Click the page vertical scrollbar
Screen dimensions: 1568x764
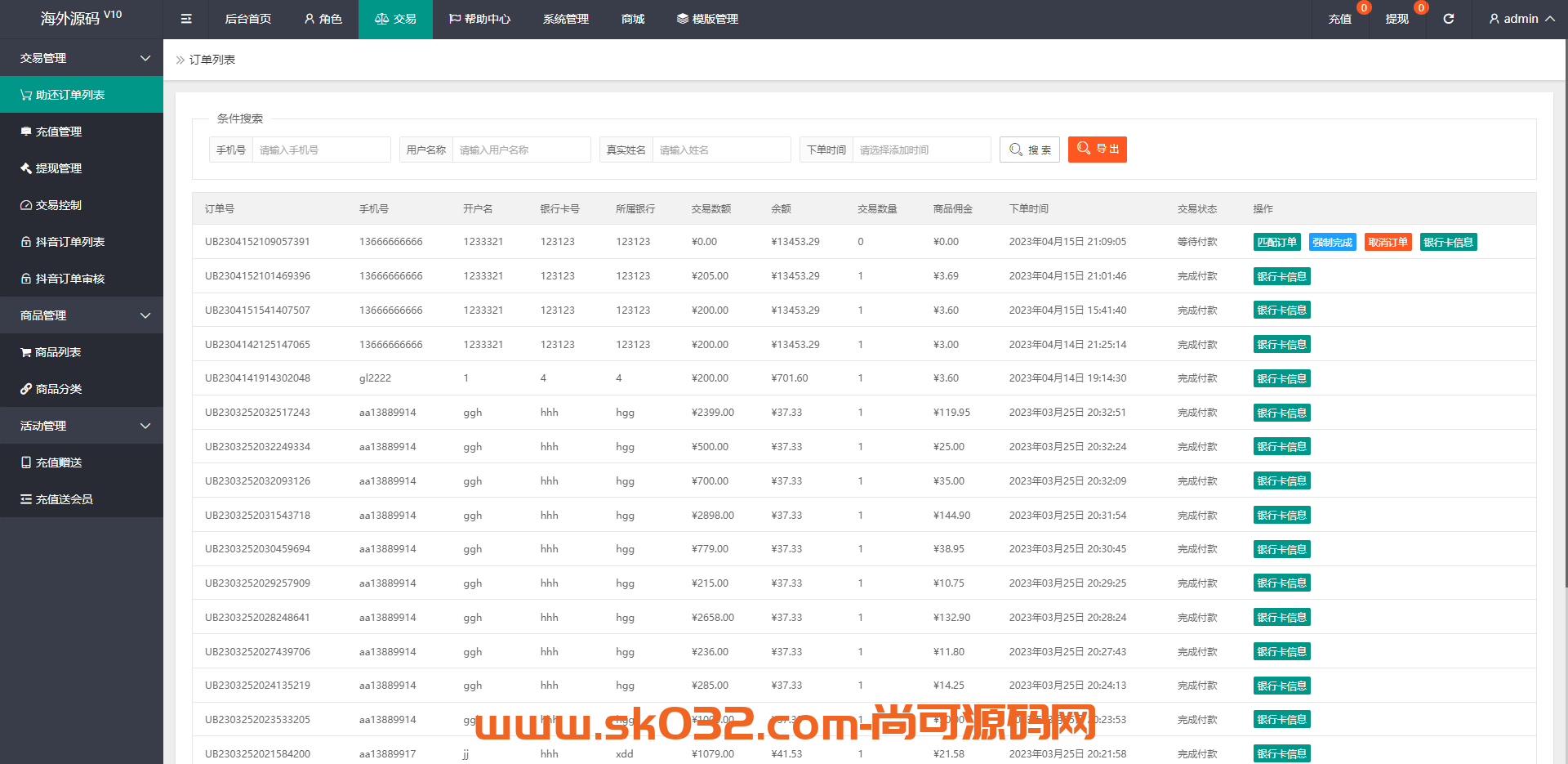[1565, 314]
